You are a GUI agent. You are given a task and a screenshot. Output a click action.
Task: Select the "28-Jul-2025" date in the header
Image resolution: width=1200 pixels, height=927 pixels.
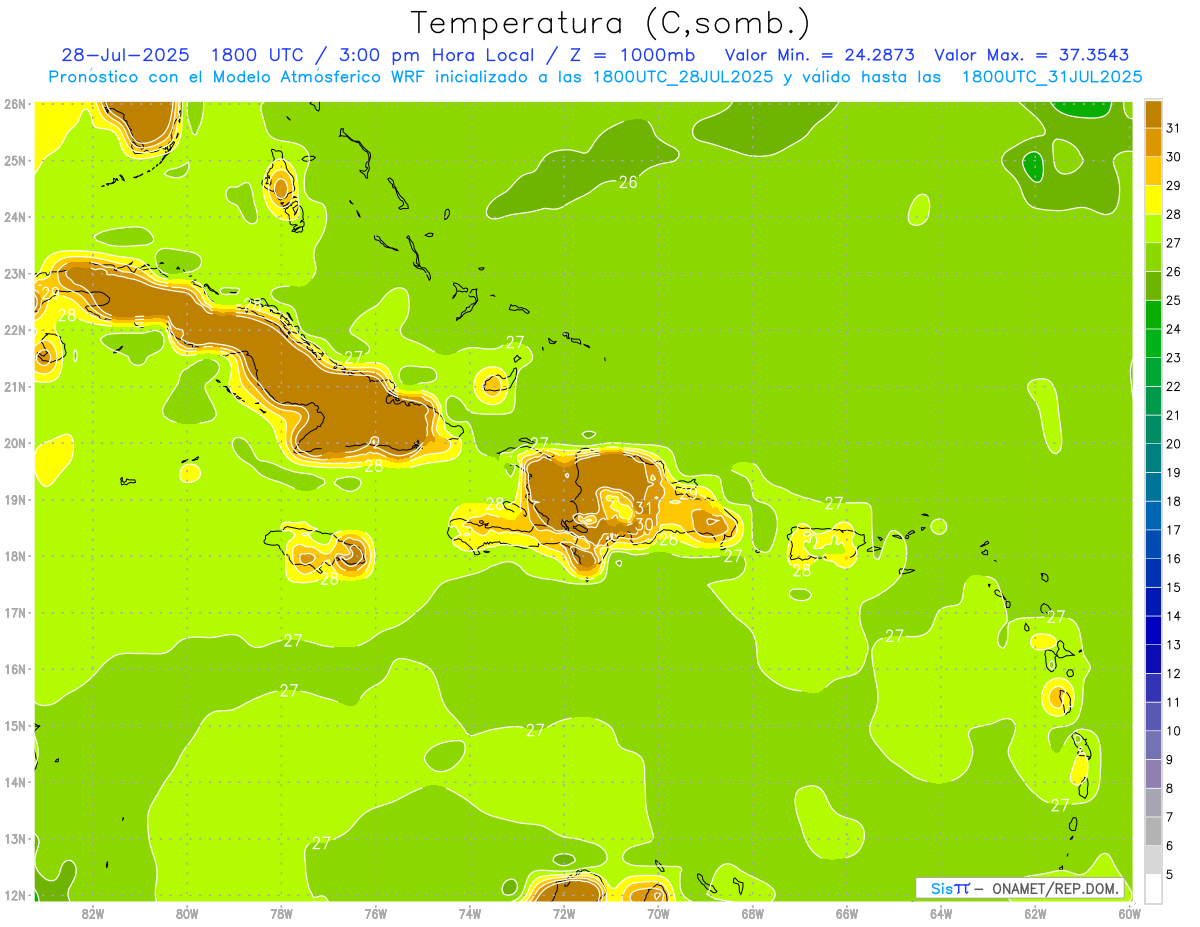pos(125,55)
